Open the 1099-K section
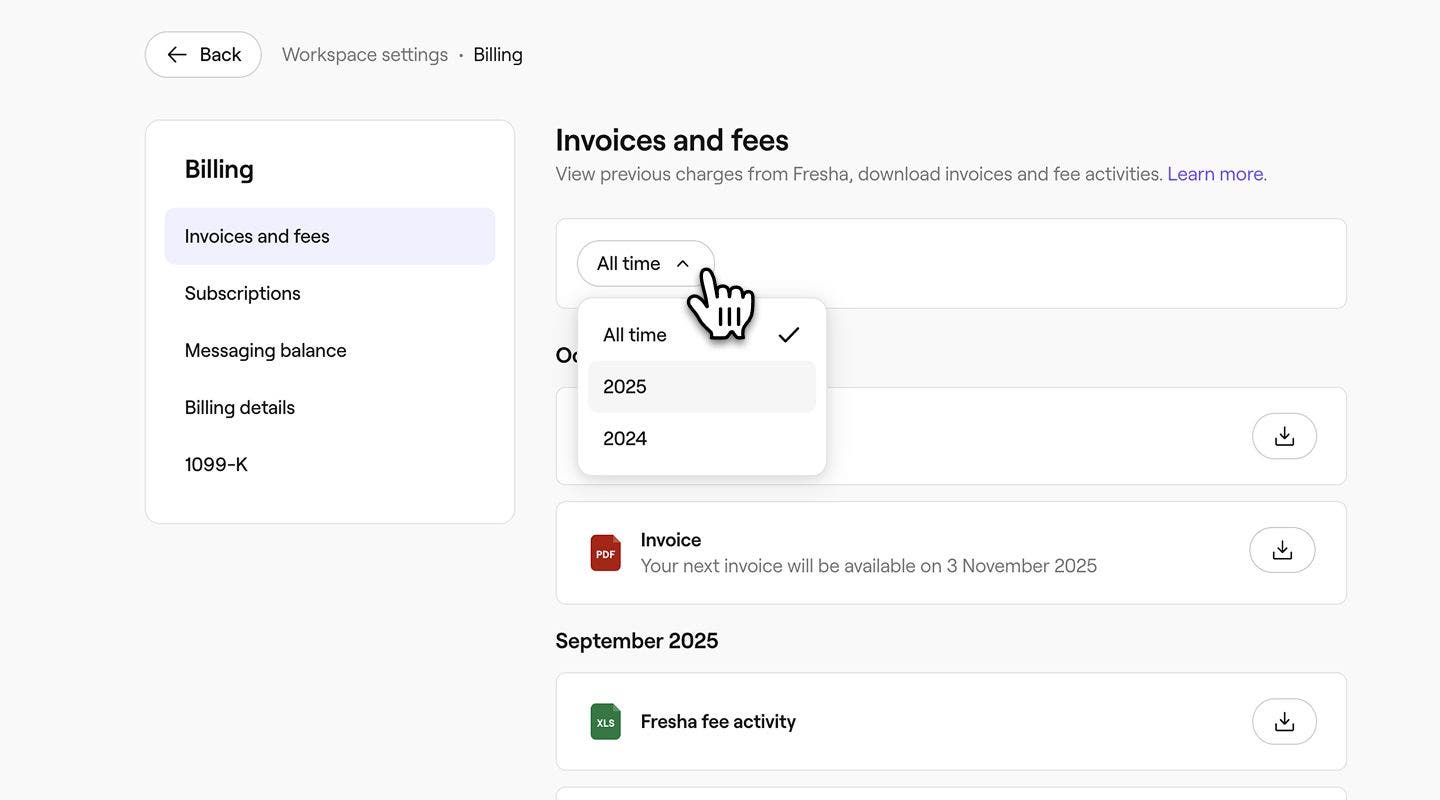Screen dimensions: 1440x800 (216, 464)
